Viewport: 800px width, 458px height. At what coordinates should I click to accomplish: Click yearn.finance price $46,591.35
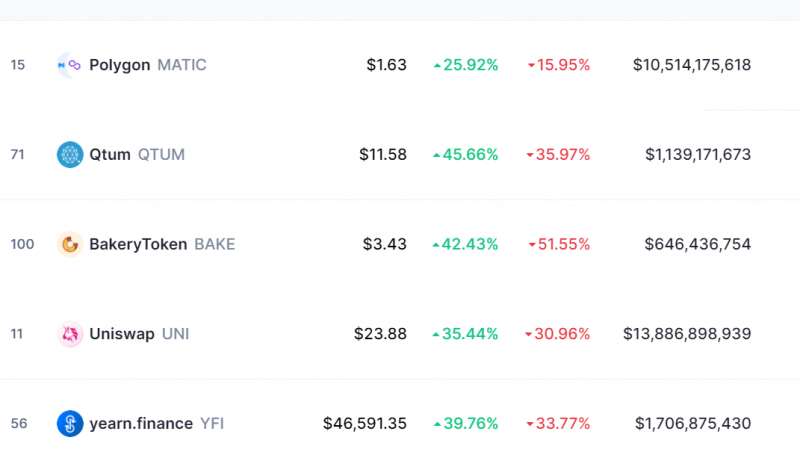coord(365,423)
